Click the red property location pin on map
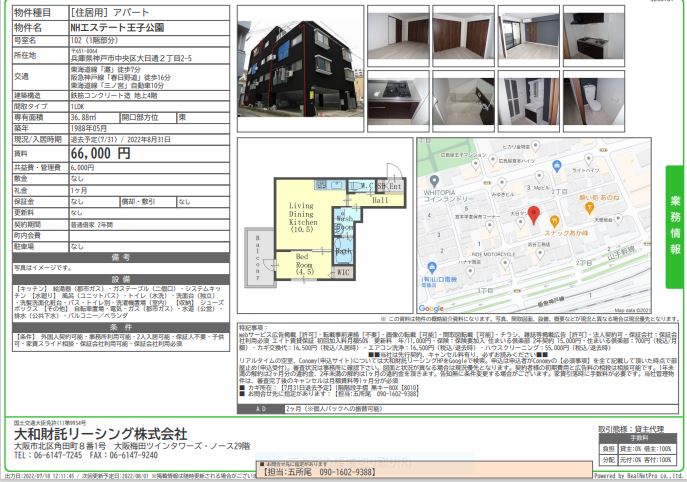The height and width of the screenshot is (482, 687). (x=533, y=215)
